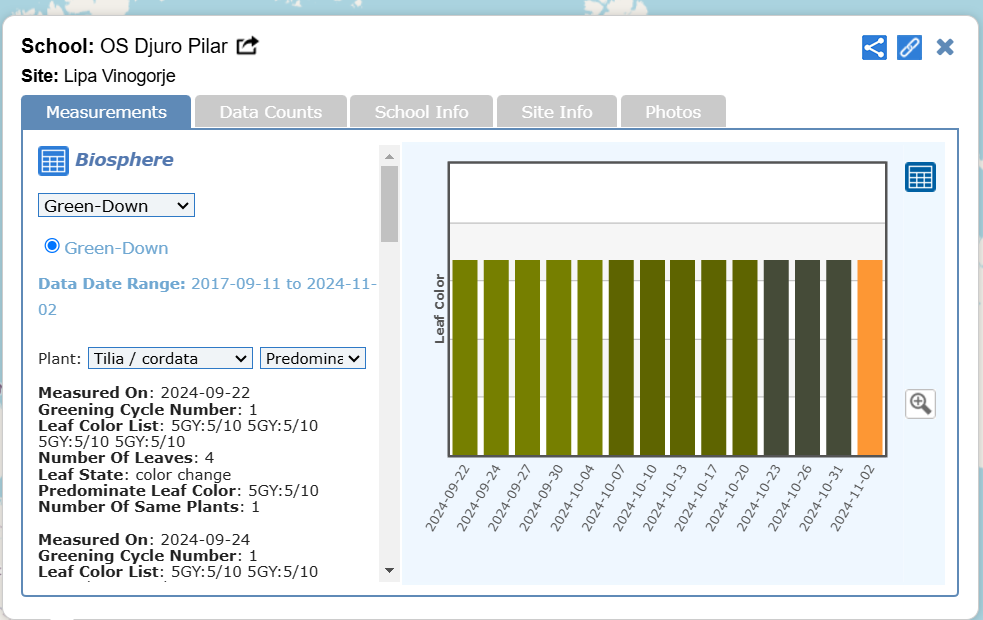This screenshot has width=983, height=620.
Task: View the Photos tab
Action: point(673,112)
